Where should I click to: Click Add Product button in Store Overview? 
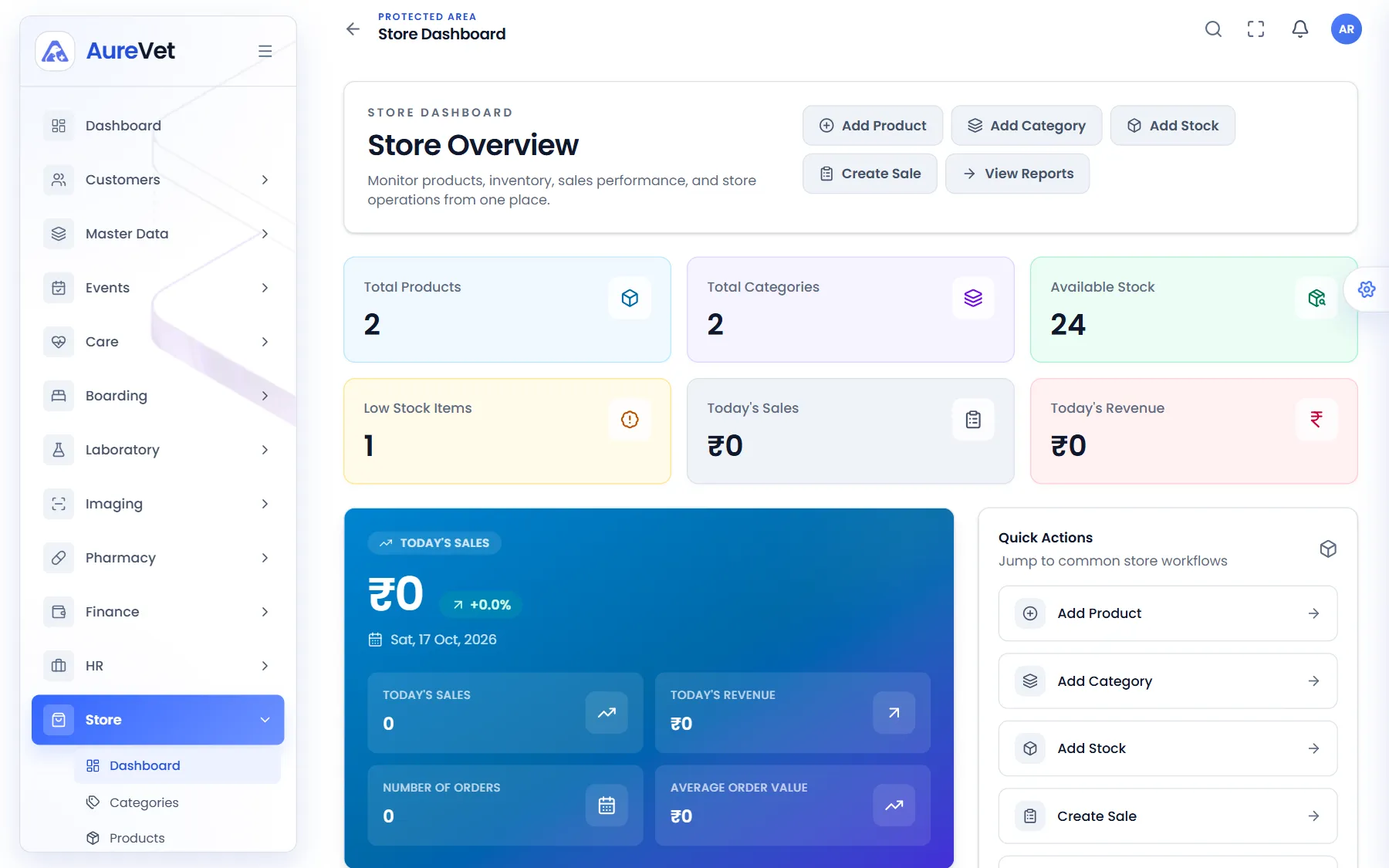873,126
